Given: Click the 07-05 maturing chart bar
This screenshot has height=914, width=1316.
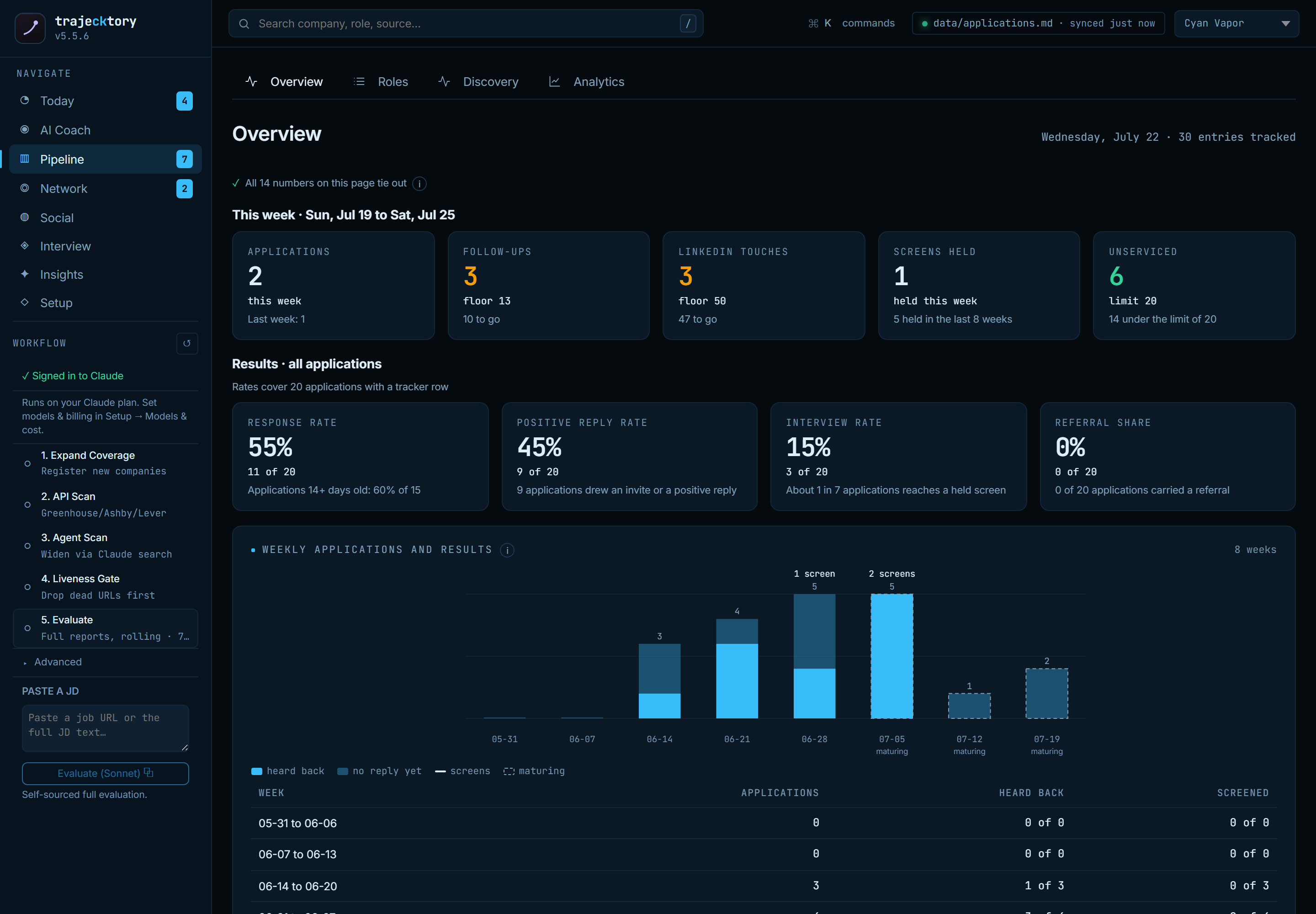Looking at the screenshot, I should pyautogui.click(x=891, y=656).
